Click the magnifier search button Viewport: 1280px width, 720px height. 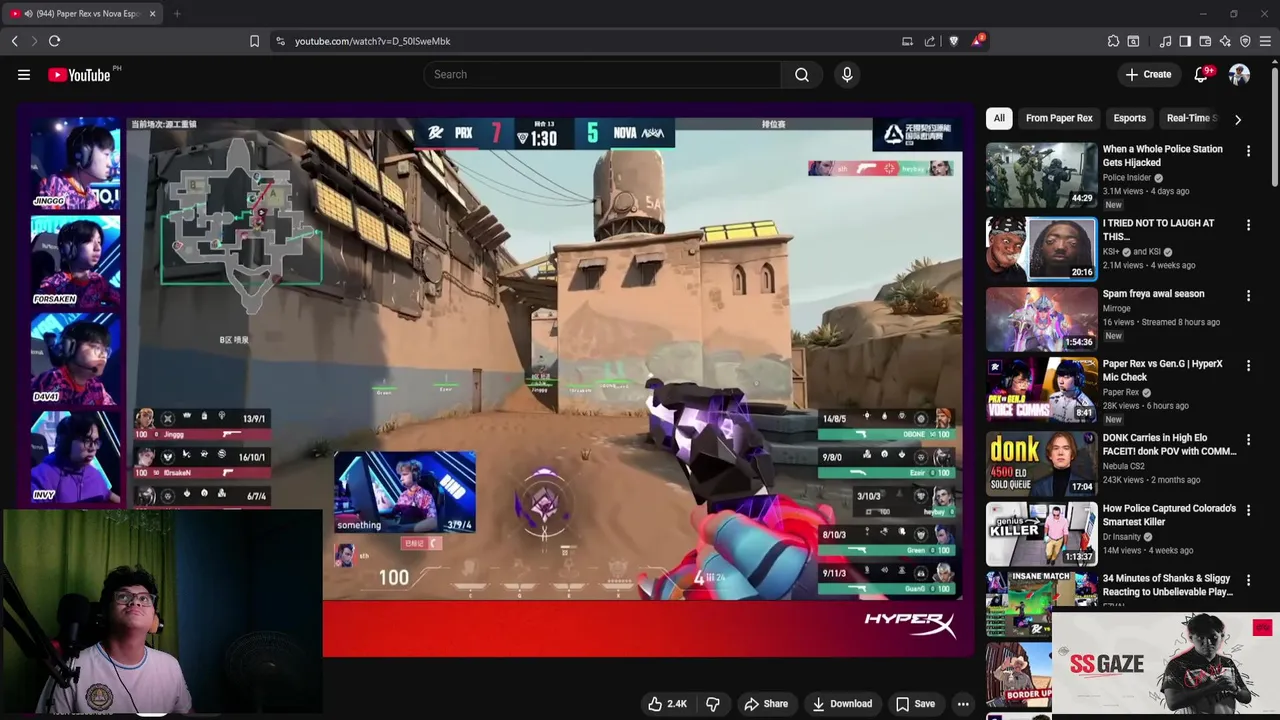pos(802,75)
